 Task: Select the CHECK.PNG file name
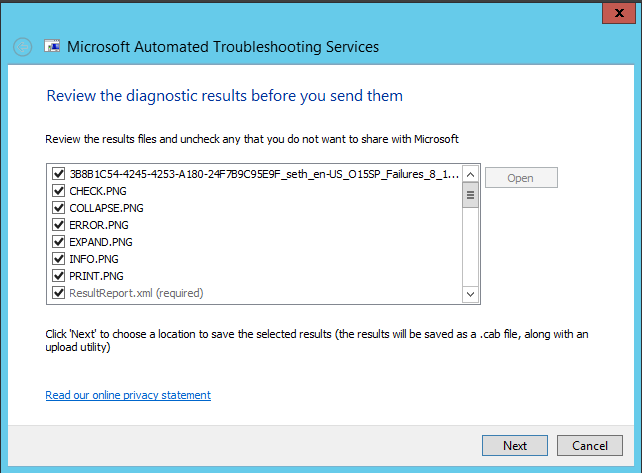pos(98,191)
